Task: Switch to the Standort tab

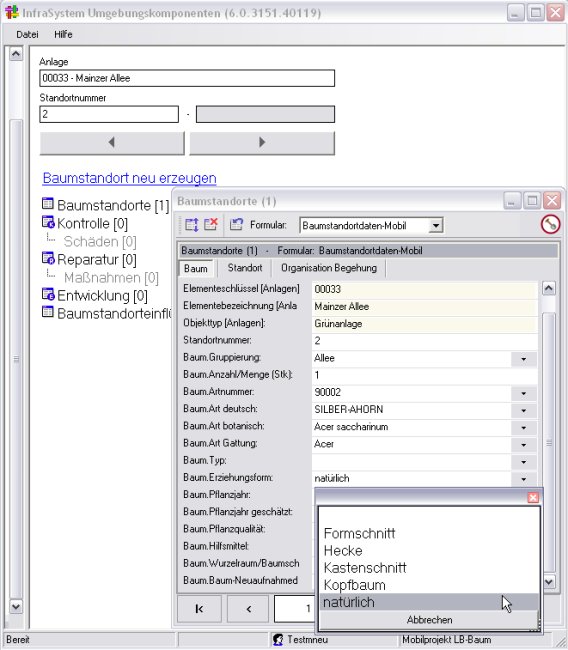Action: point(245,268)
